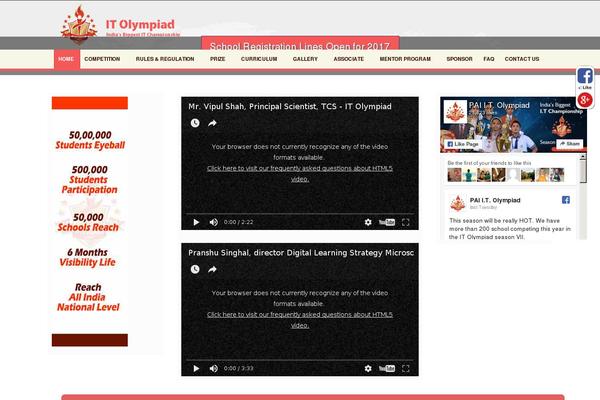Click PAI I.T. Olympiad title in widget header

(x=499, y=105)
